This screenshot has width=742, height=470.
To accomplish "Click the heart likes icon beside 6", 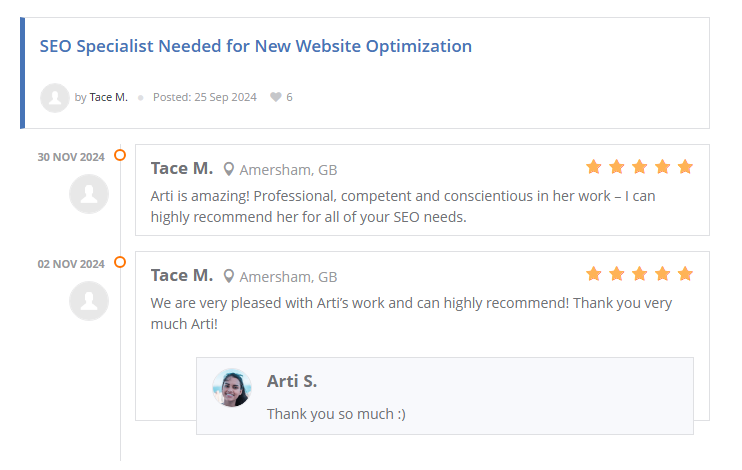I will (x=276, y=97).
